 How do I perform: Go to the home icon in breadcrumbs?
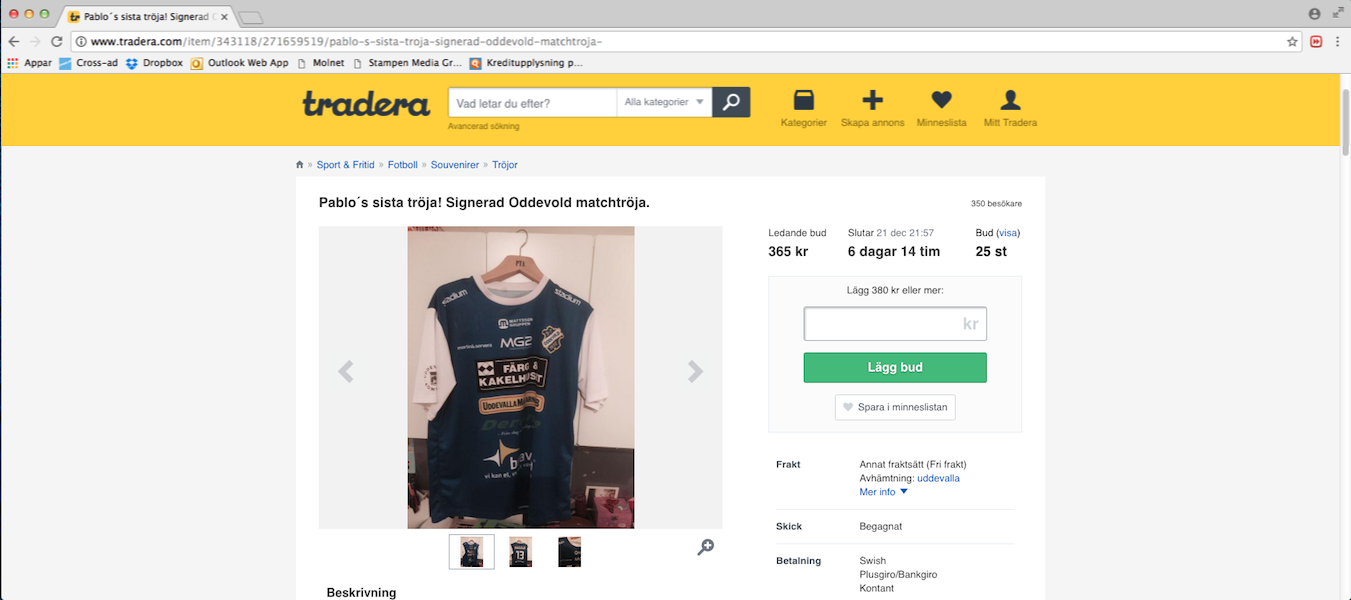299,165
